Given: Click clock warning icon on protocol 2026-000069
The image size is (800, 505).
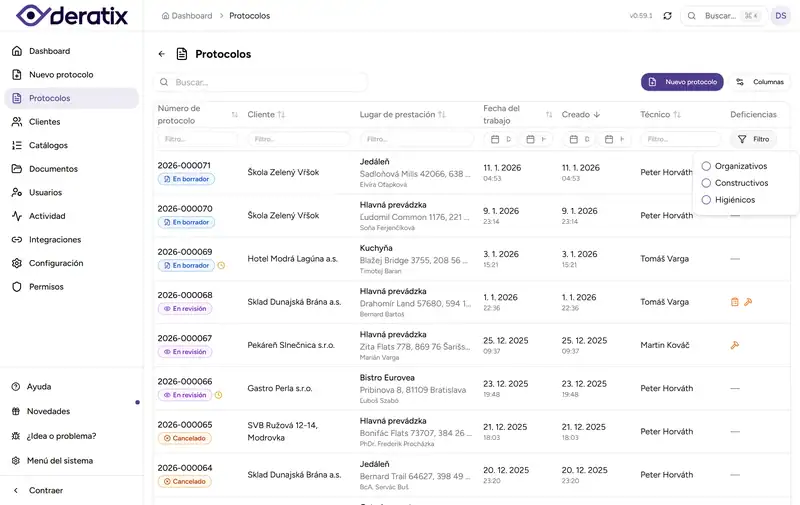Looking at the screenshot, I should 221,266.
